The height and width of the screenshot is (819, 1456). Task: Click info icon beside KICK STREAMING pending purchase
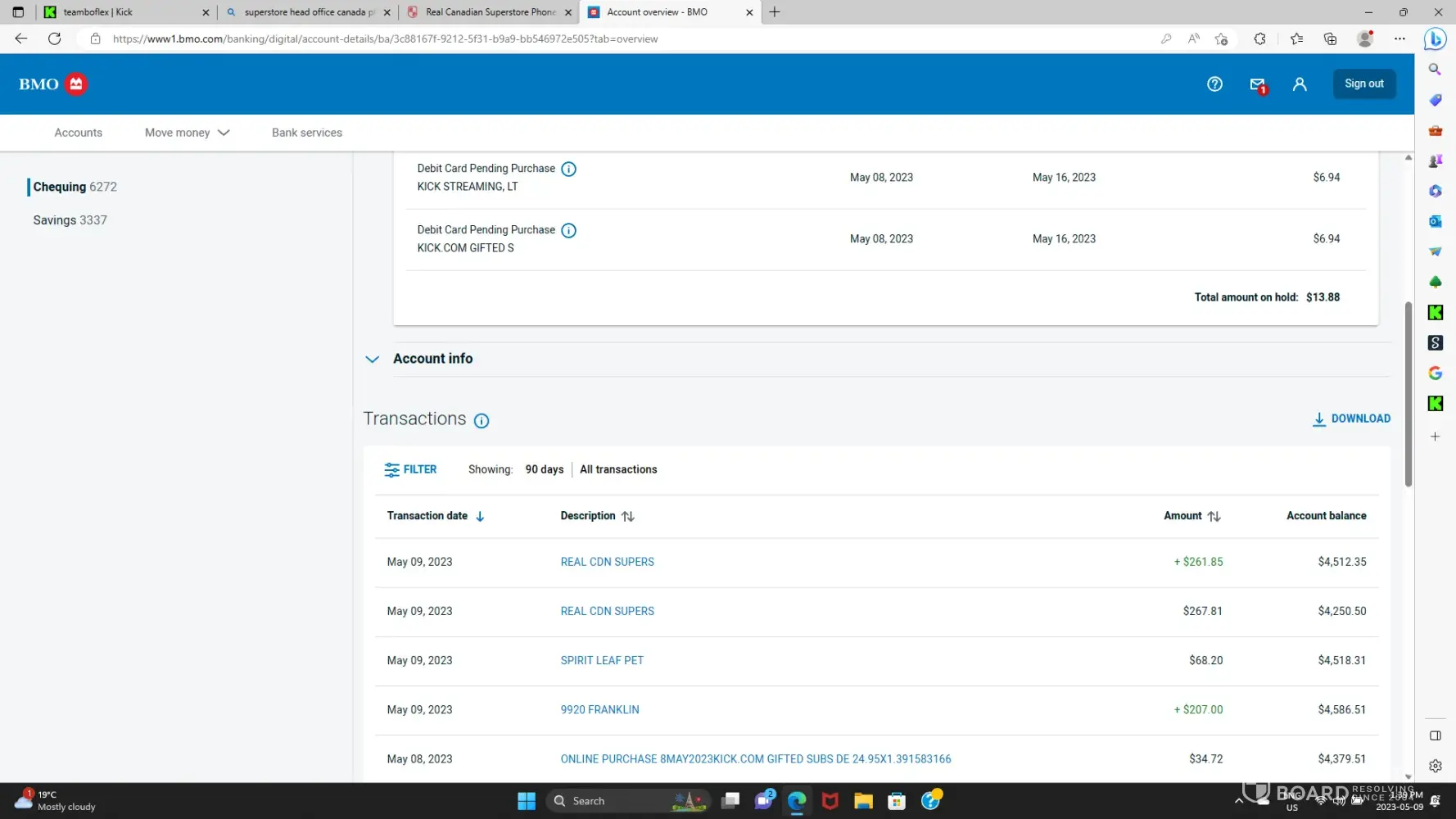pos(568,169)
